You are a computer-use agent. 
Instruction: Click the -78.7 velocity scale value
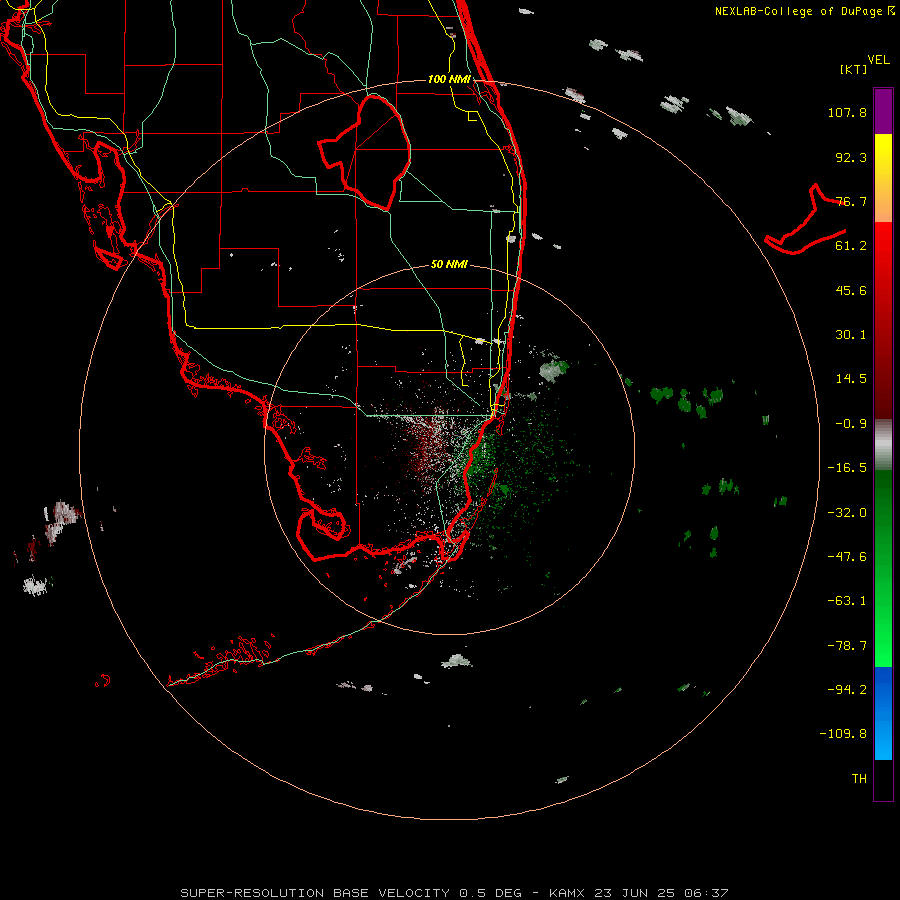(x=847, y=646)
